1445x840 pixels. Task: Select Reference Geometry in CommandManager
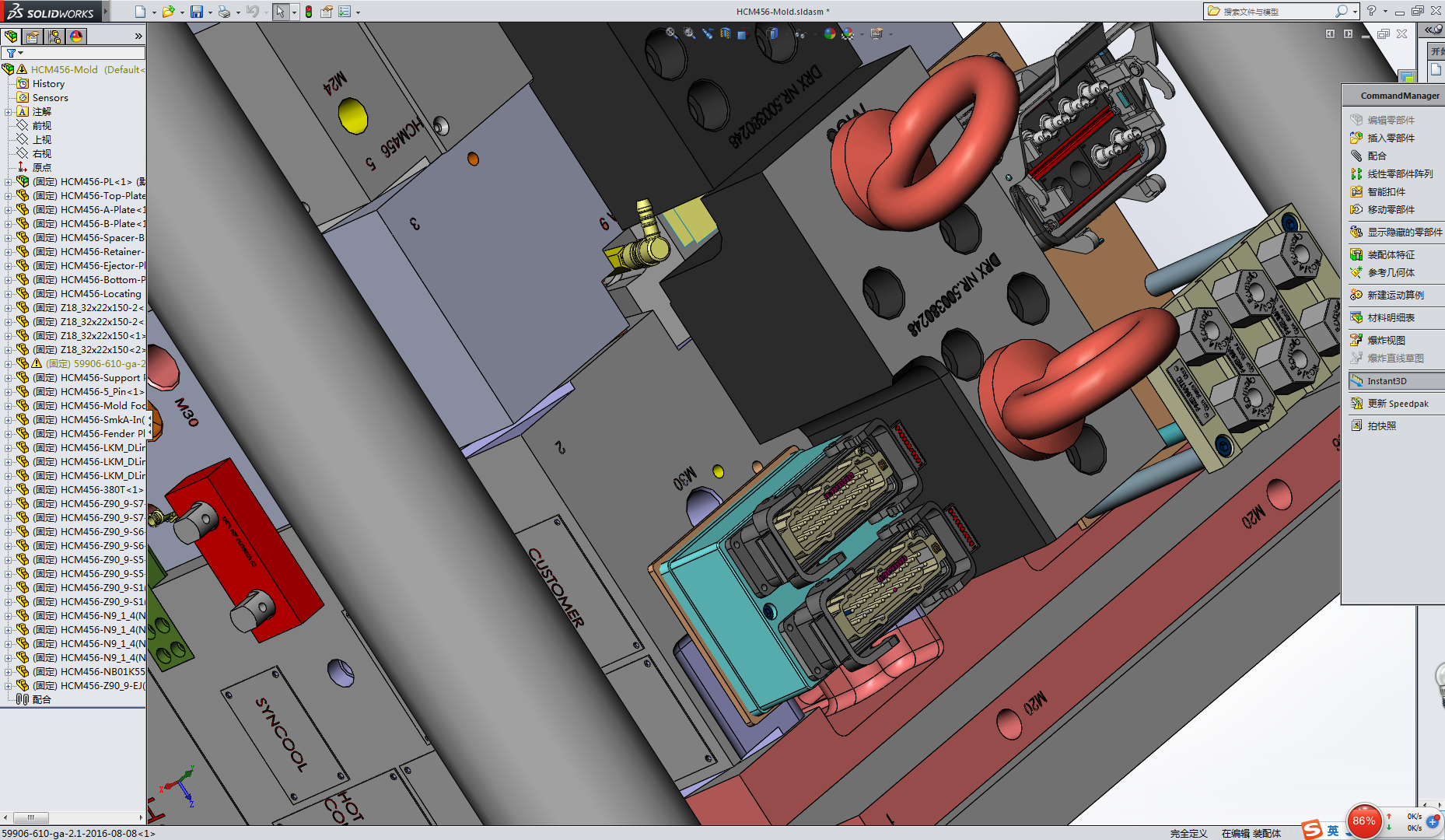coord(1393,272)
